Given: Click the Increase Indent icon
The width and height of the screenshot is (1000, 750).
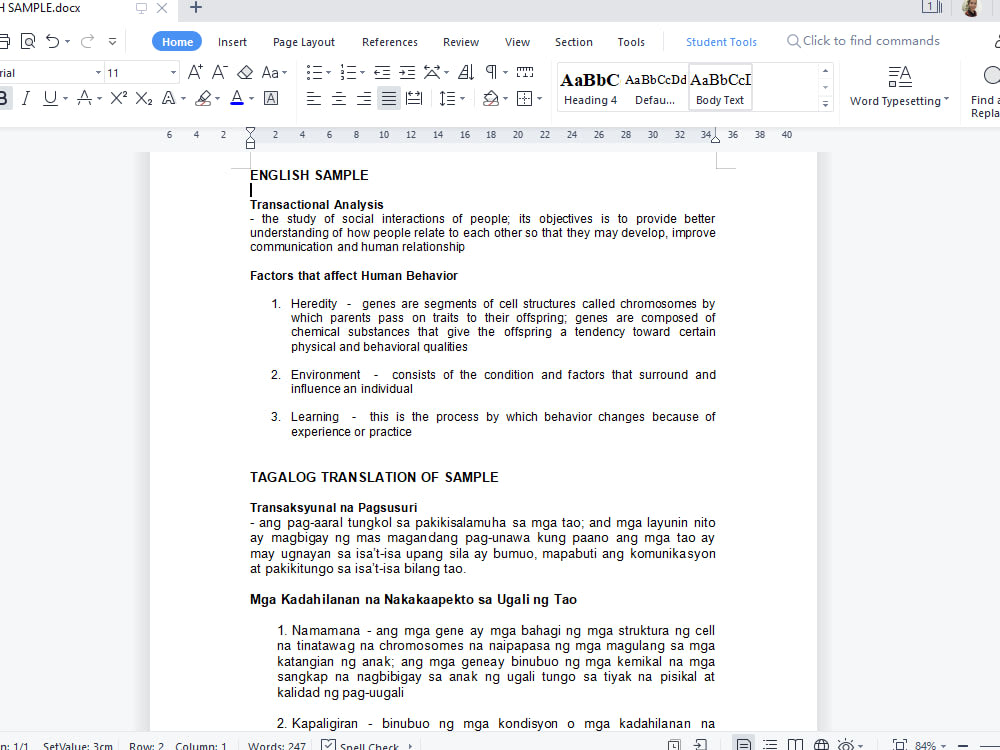Looking at the screenshot, I should click(407, 72).
